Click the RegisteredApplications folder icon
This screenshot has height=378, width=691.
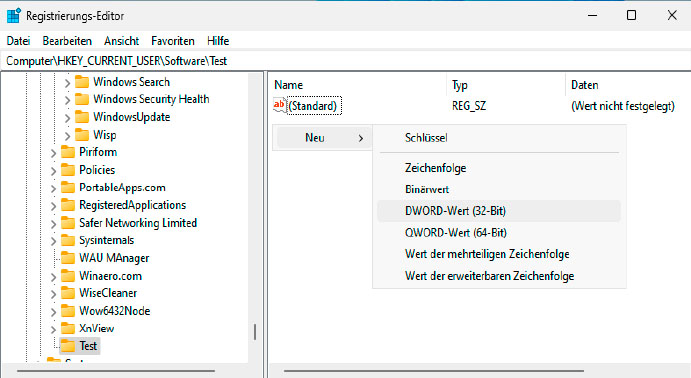(67, 205)
